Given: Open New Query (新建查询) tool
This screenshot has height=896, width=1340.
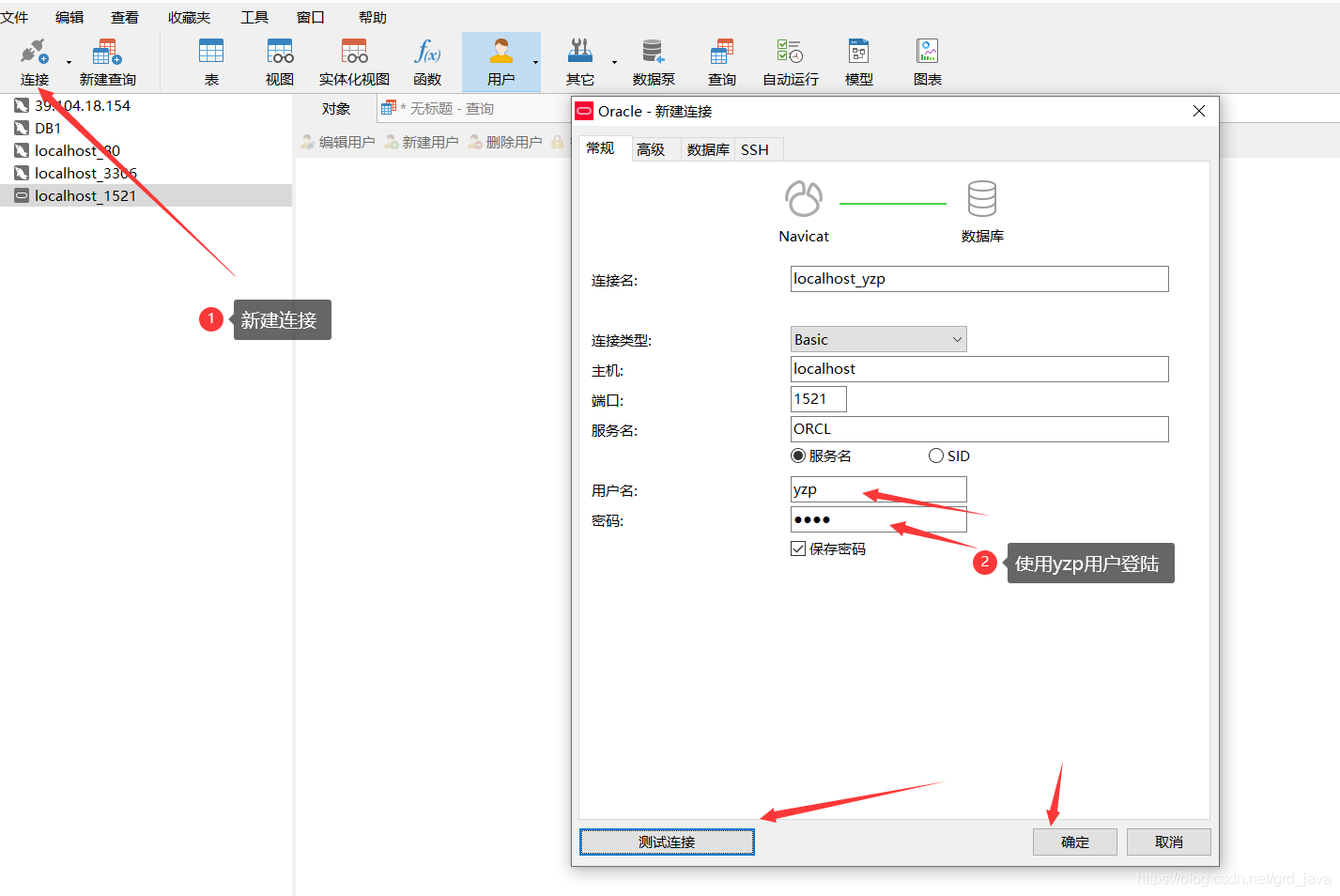Looking at the screenshot, I should (107, 62).
